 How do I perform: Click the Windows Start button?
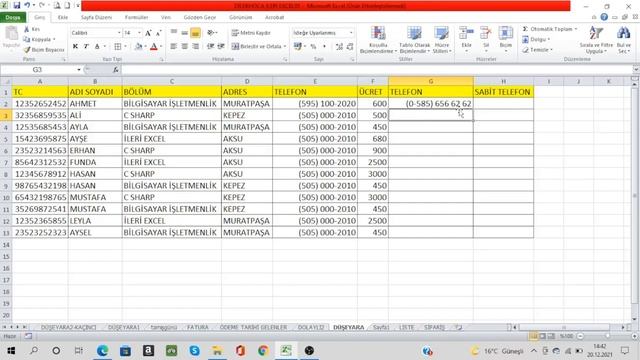[x=11, y=351]
